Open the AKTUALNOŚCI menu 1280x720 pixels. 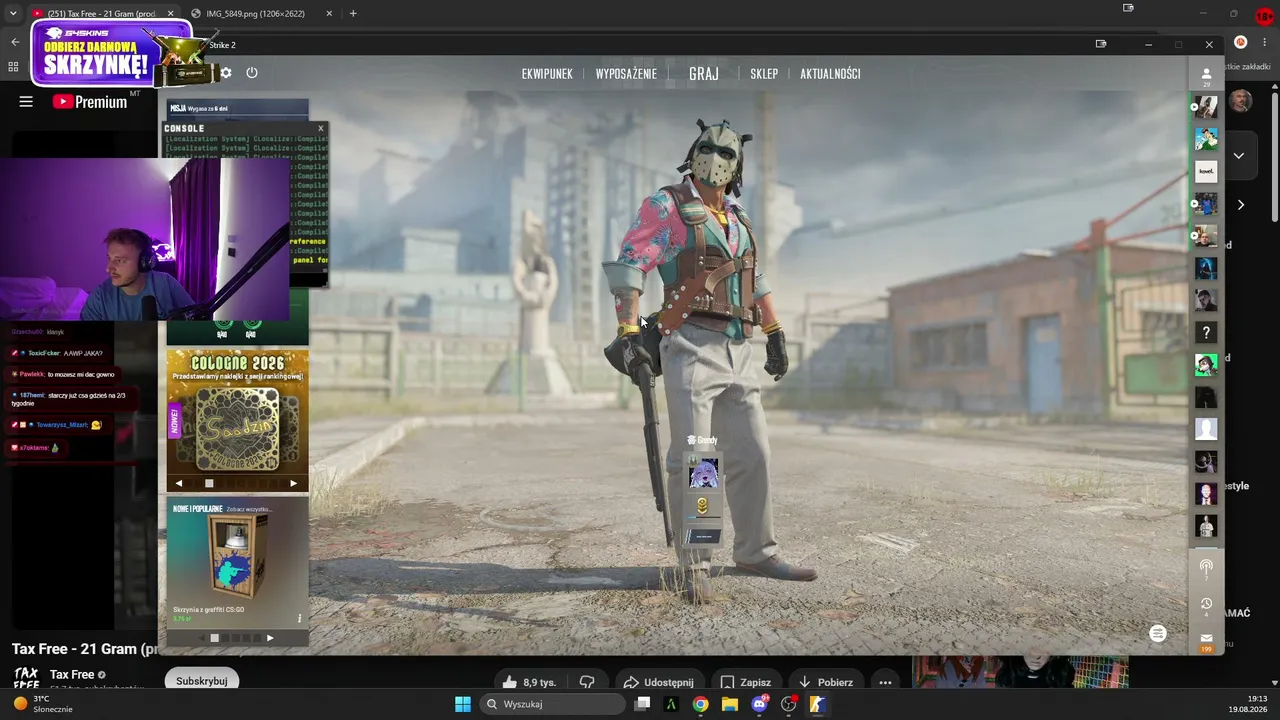pos(830,74)
